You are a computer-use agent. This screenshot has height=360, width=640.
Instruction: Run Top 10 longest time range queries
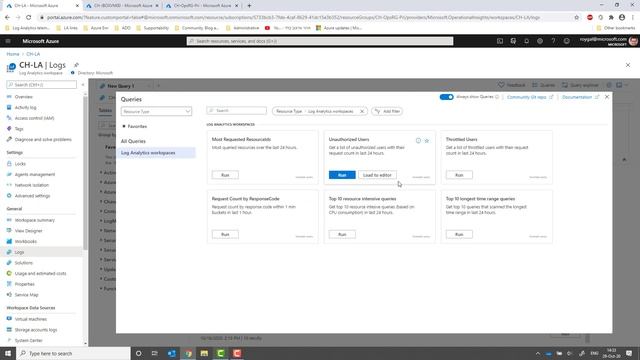pyautogui.click(x=459, y=234)
